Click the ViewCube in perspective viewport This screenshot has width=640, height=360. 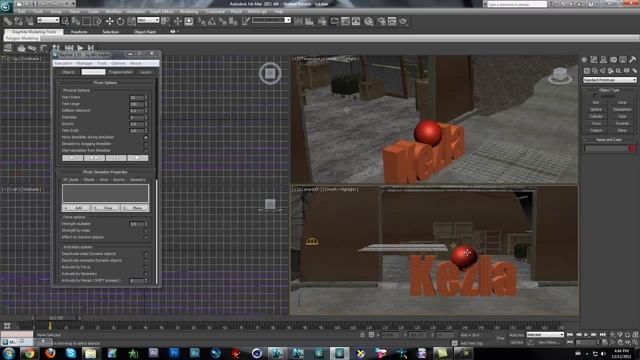click(x=560, y=75)
